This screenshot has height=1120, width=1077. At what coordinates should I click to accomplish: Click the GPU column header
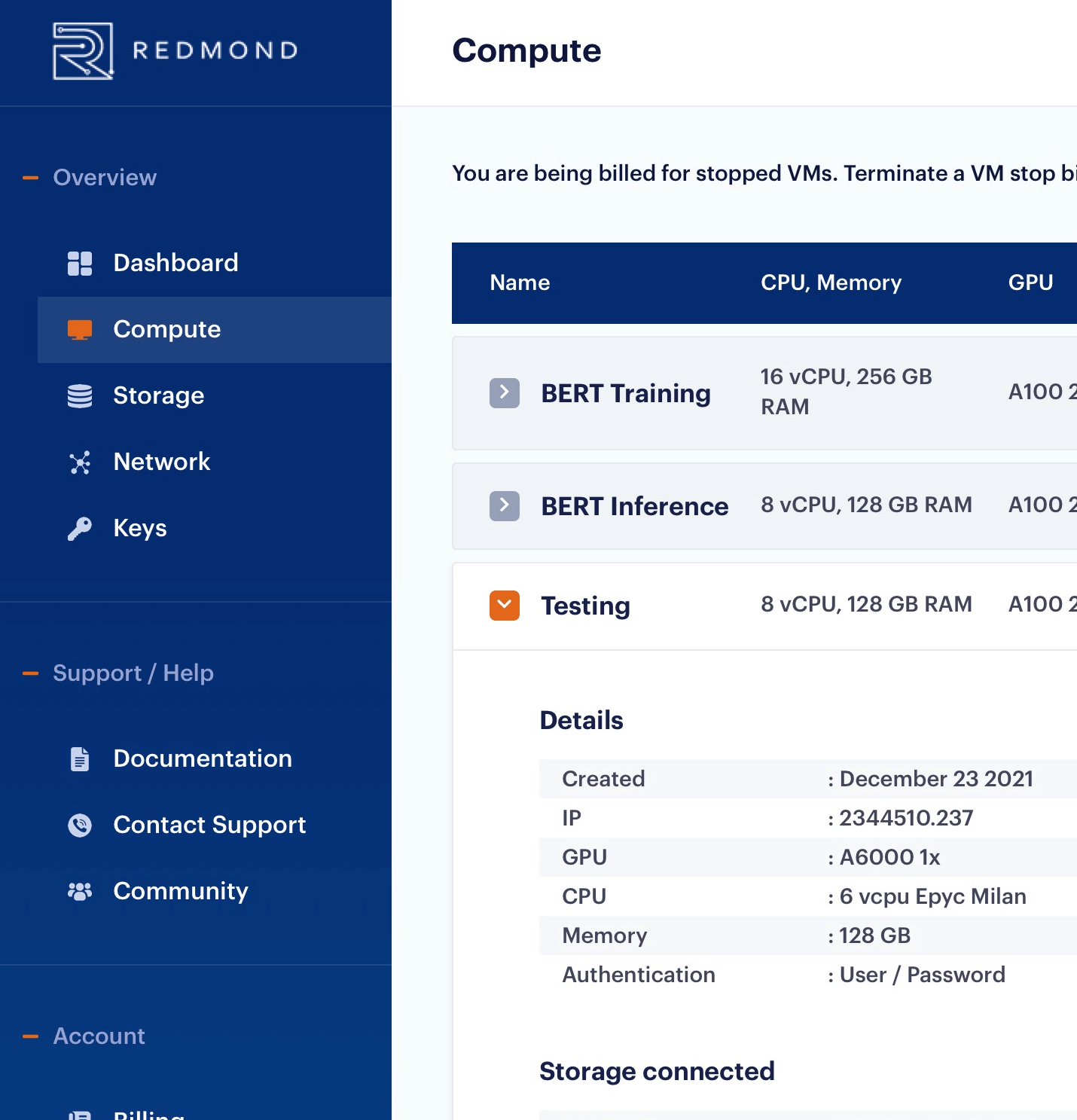coord(1030,282)
